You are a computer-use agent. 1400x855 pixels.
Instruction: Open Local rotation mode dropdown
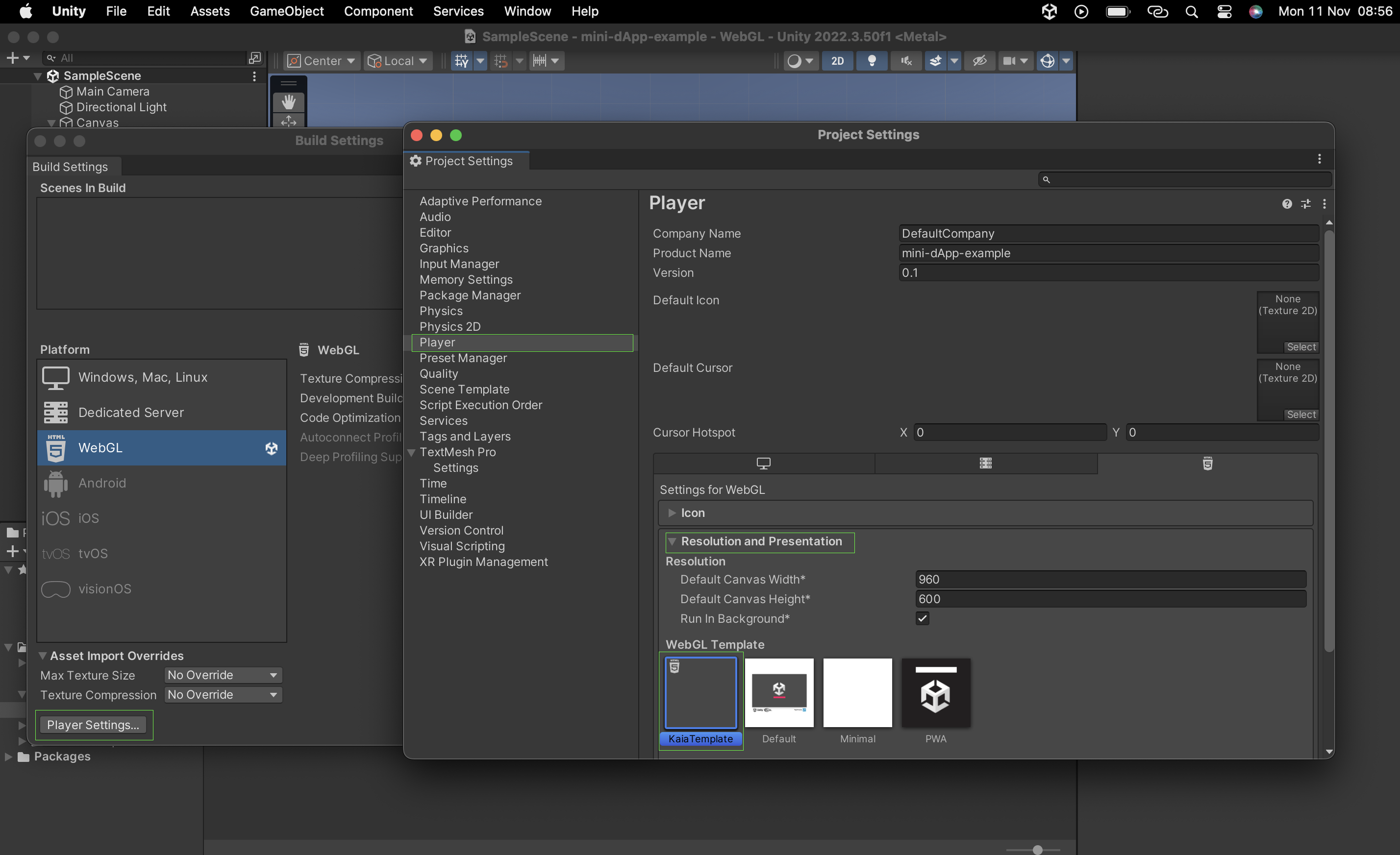pyautogui.click(x=398, y=61)
